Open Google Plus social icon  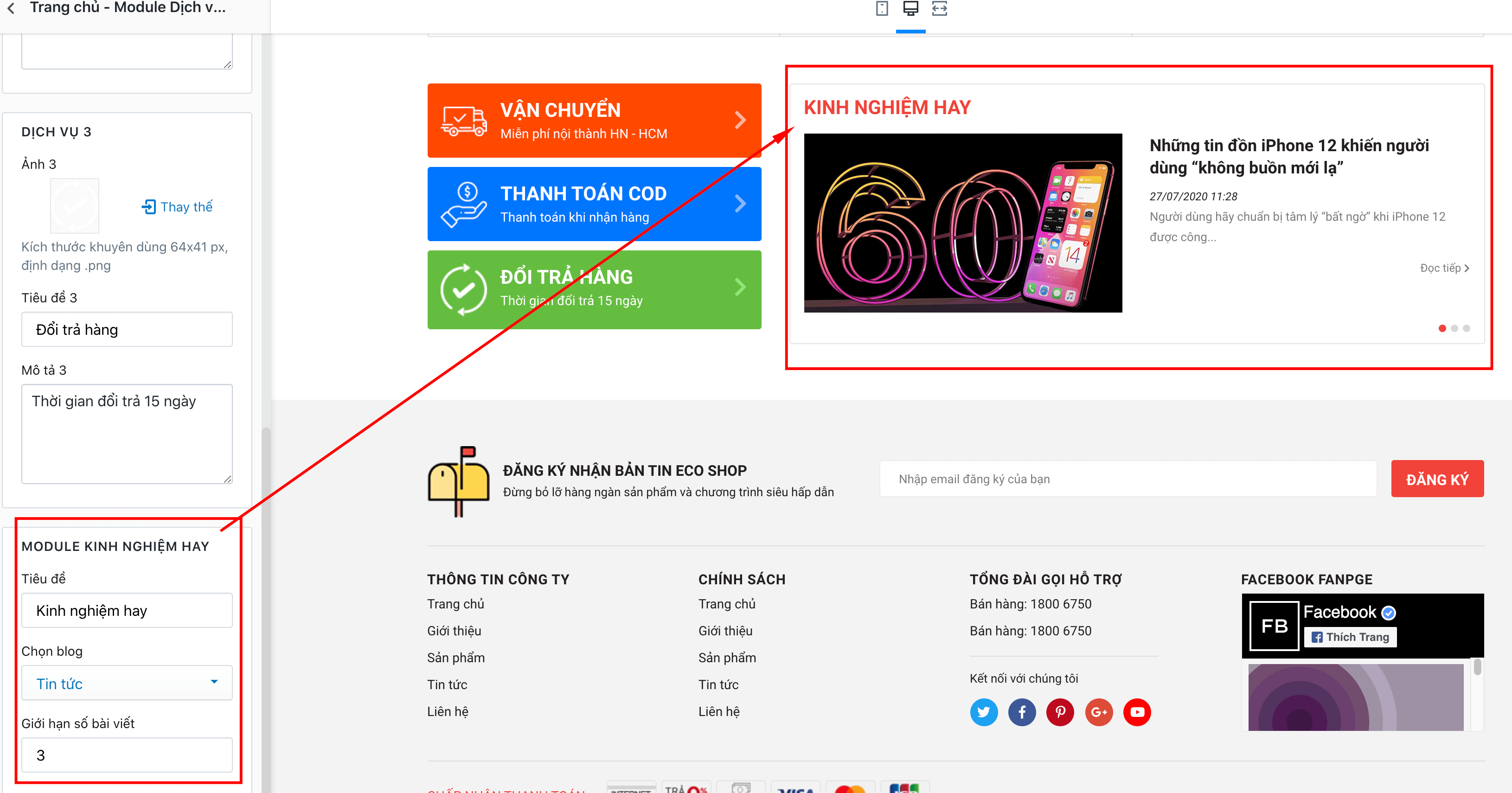pyautogui.click(x=1099, y=712)
